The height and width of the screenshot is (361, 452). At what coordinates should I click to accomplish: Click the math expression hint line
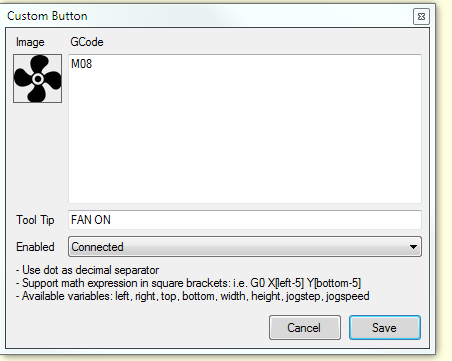pyautogui.click(x=188, y=283)
